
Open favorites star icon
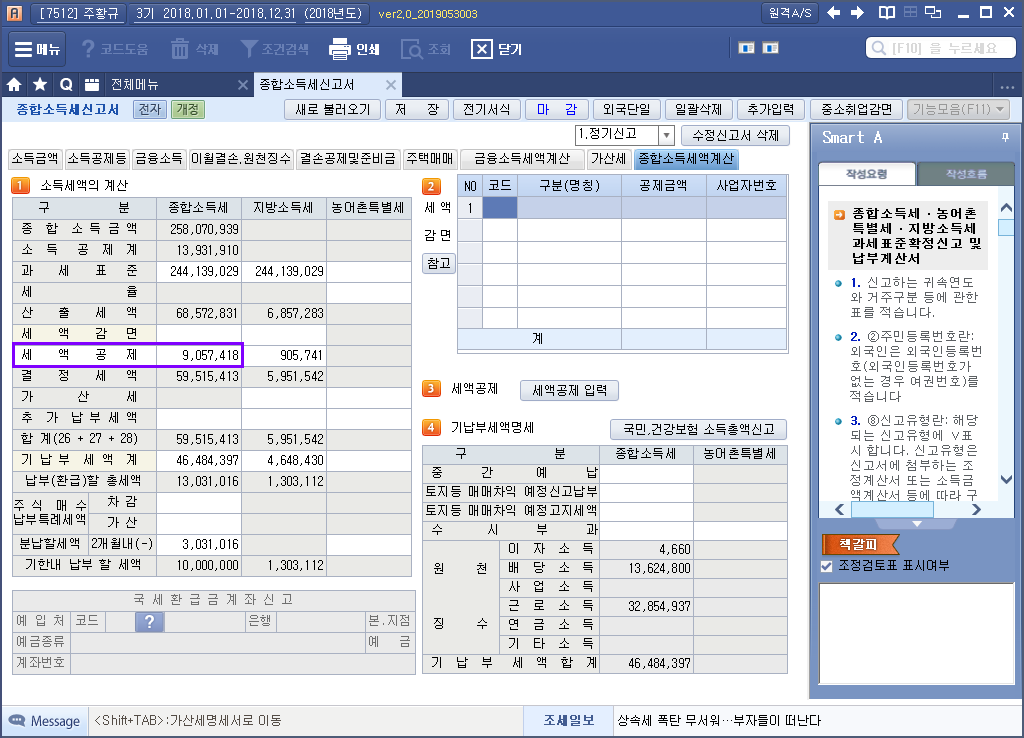(x=40, y=84)
